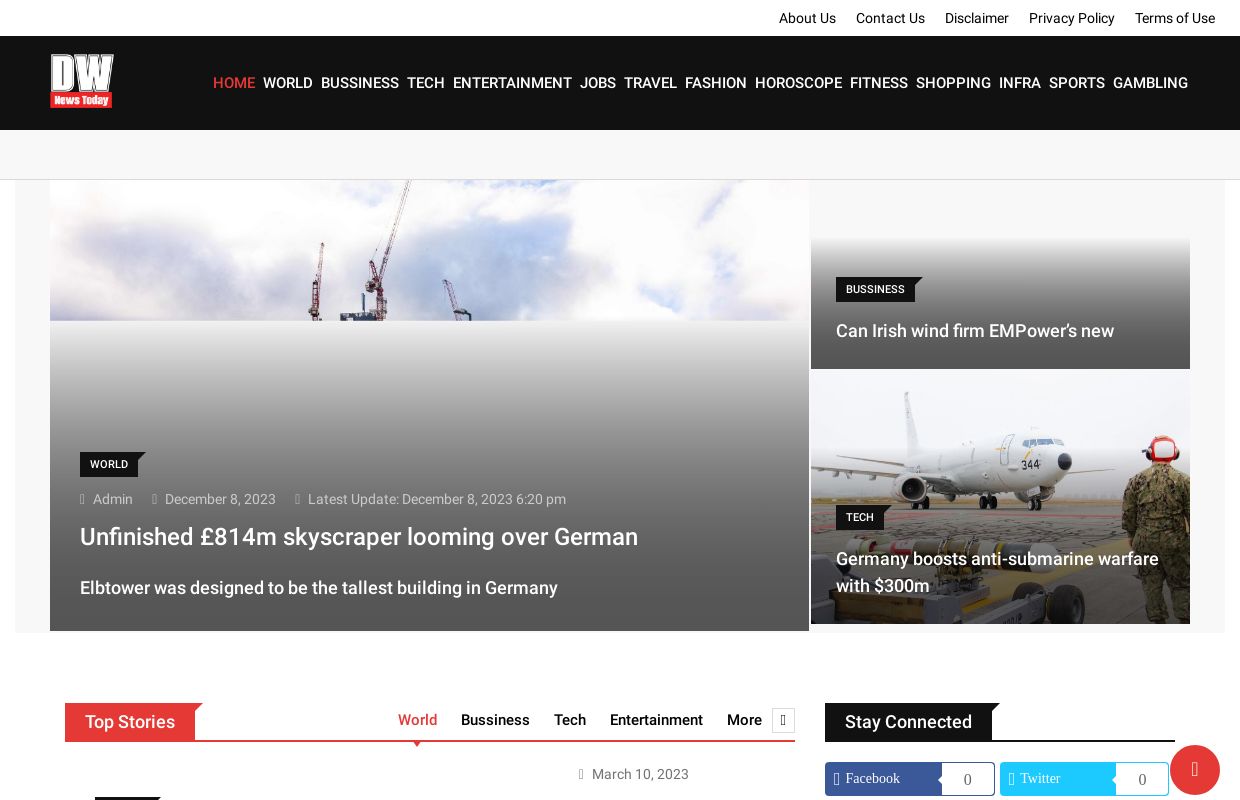Click the clock icon next to Latest Update
This screenshot has width=1240, height=800.
[x=298, y=499]
